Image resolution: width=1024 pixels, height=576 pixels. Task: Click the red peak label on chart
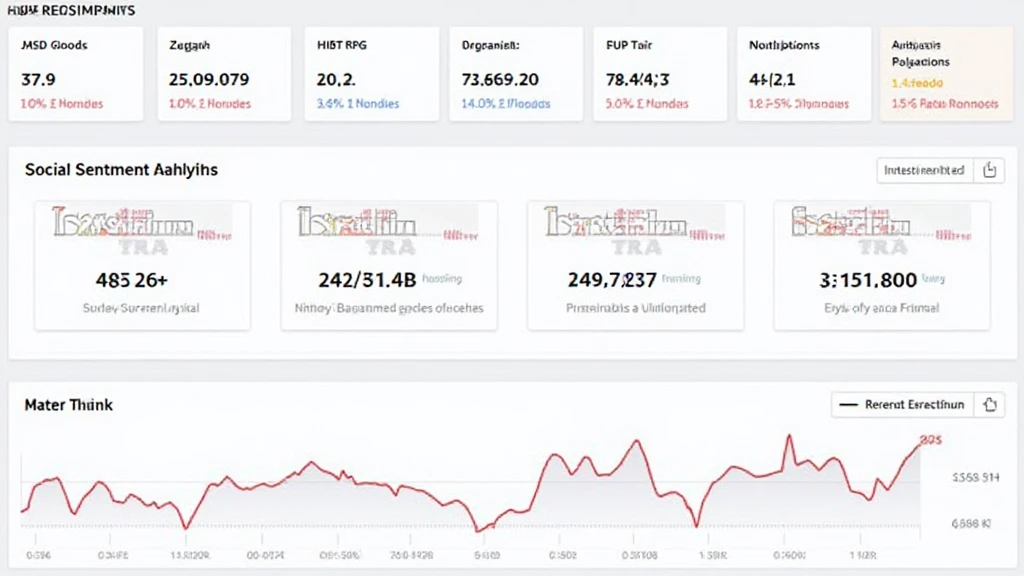pos(932,440)
